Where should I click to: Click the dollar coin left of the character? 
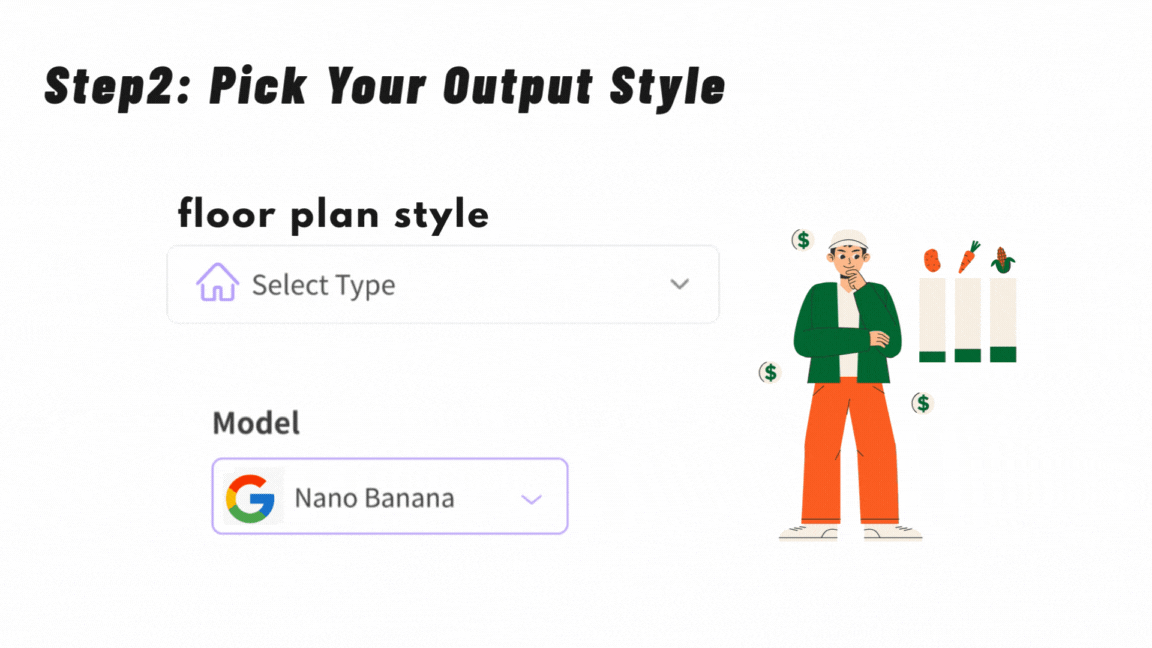point(768,371)
